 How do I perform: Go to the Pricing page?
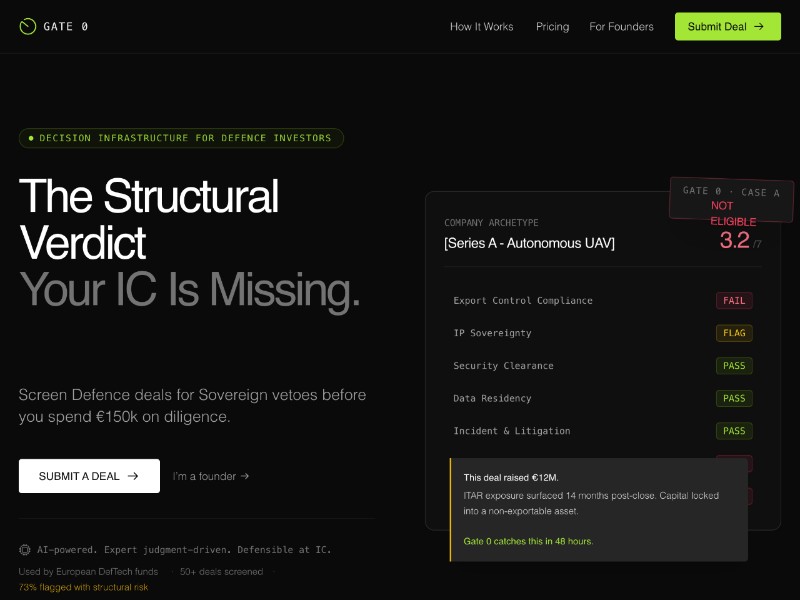coord(552,27)
